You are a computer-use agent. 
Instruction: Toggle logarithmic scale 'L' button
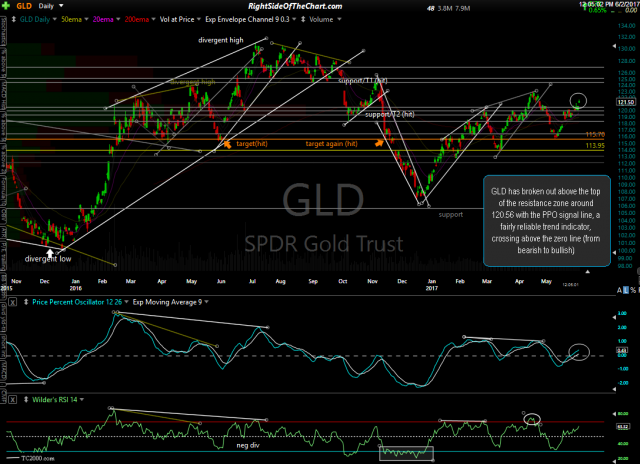point(626,290)
